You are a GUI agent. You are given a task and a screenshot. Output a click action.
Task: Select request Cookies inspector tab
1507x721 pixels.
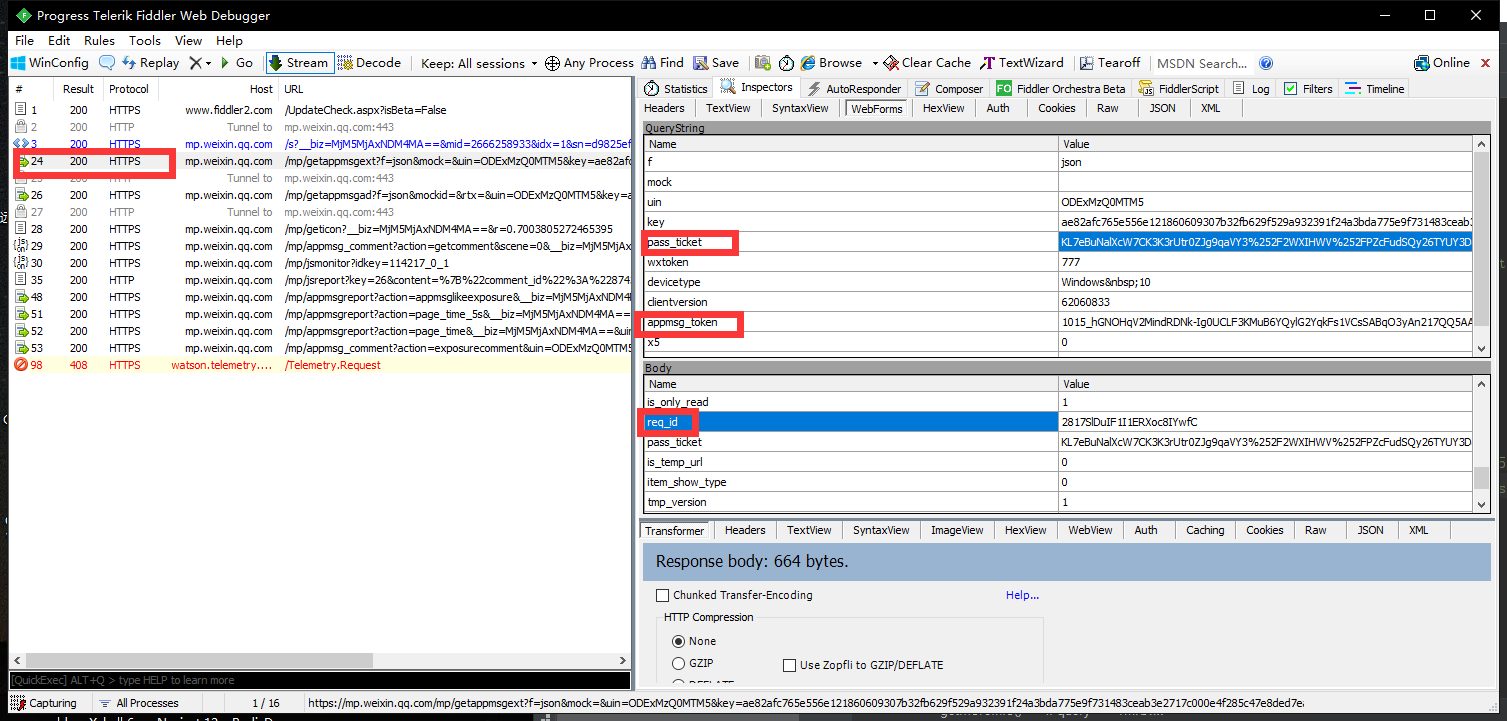1056,108
